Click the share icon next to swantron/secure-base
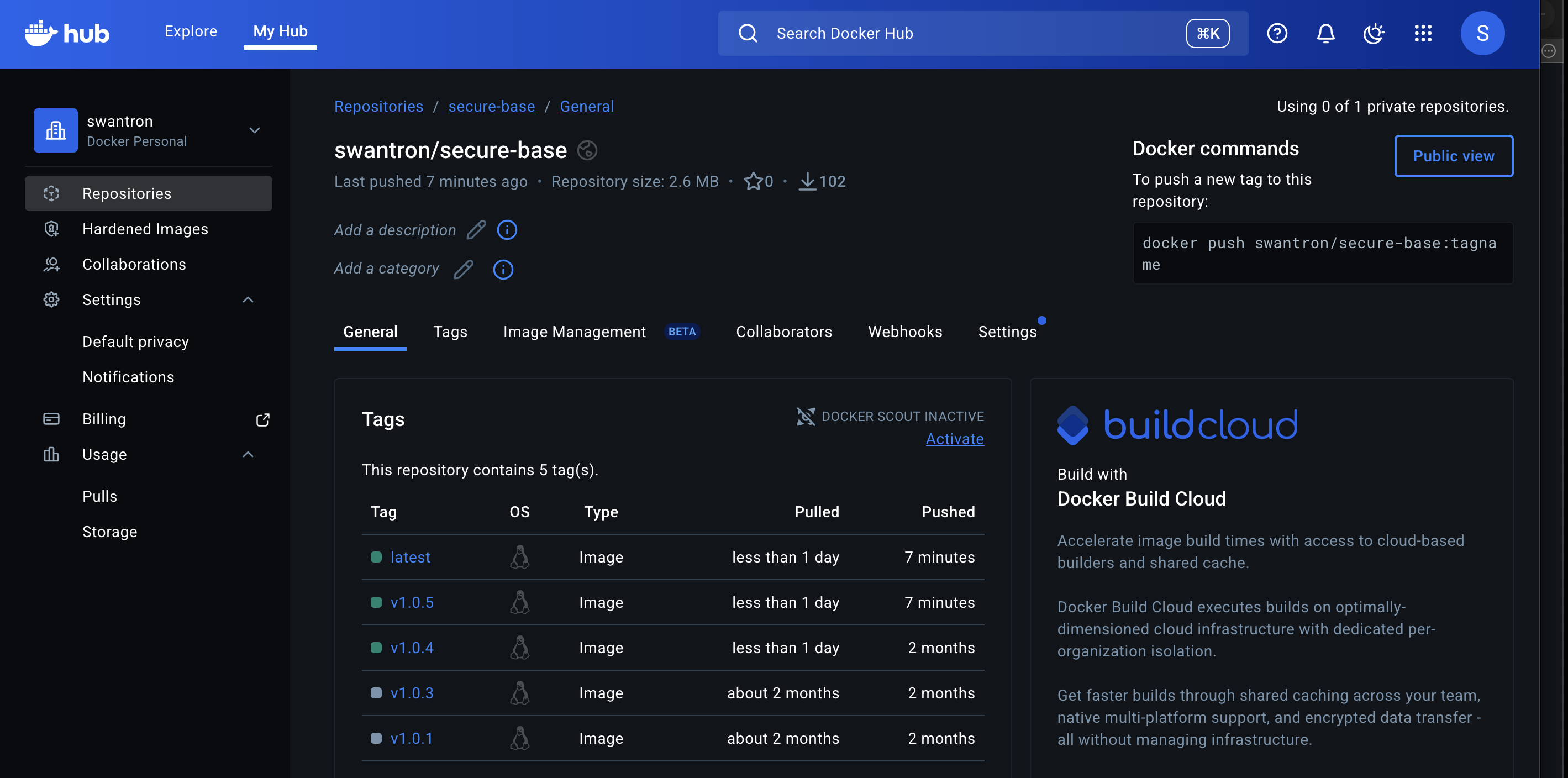This screenshot has height=778, width=1568. pos(587,150)
